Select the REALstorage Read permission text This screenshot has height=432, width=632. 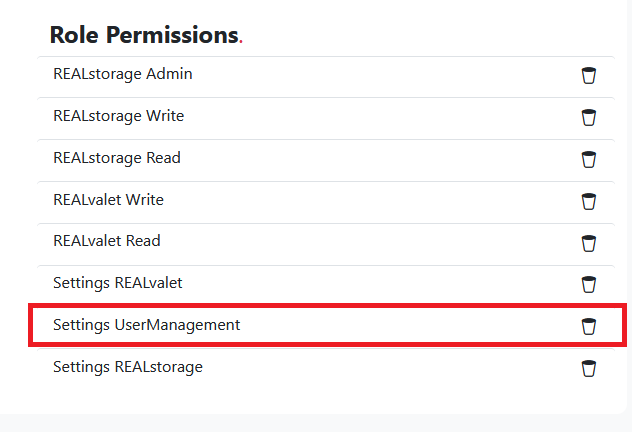117,158
